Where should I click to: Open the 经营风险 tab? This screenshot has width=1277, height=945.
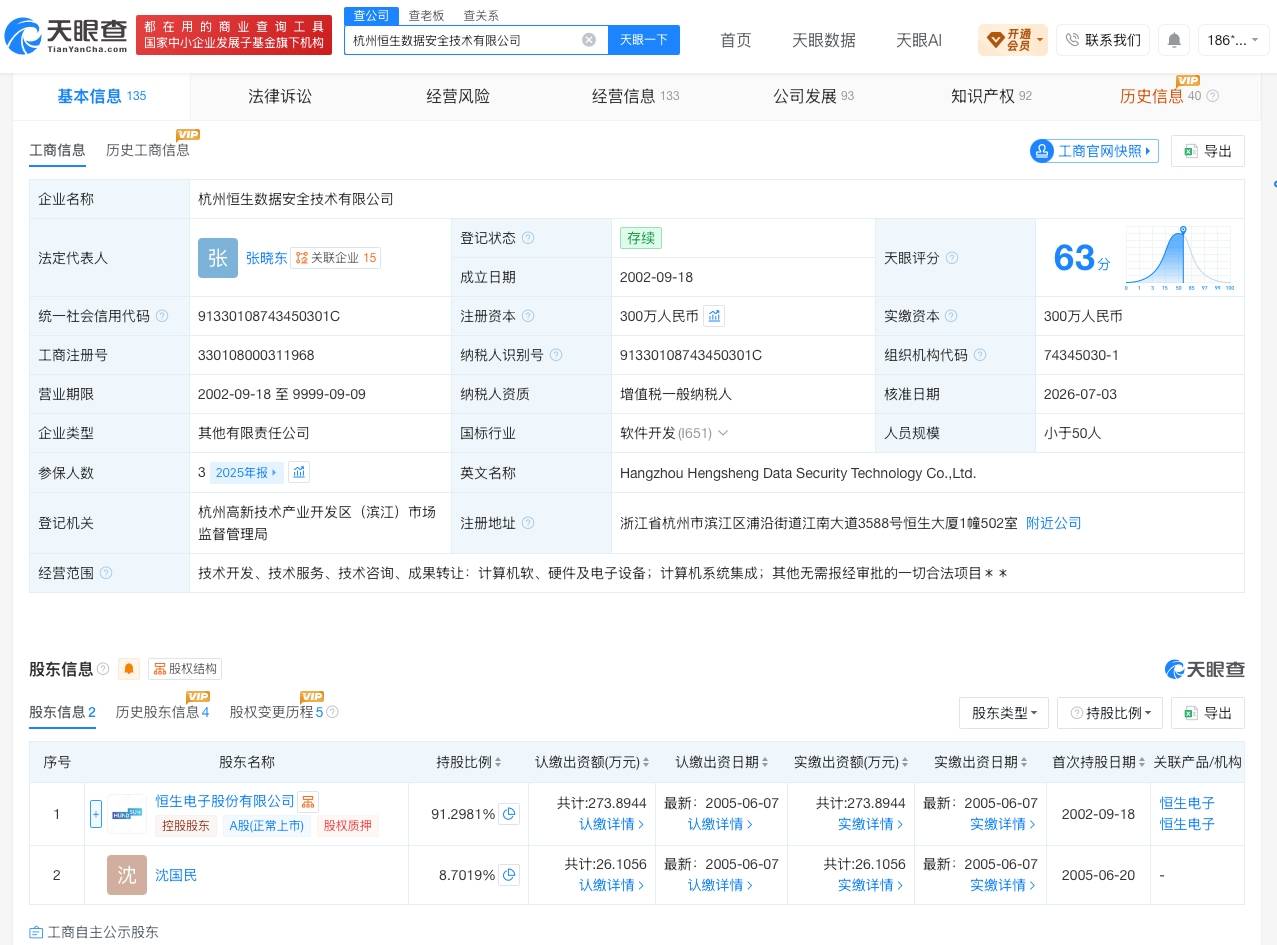tap(458, 96)
